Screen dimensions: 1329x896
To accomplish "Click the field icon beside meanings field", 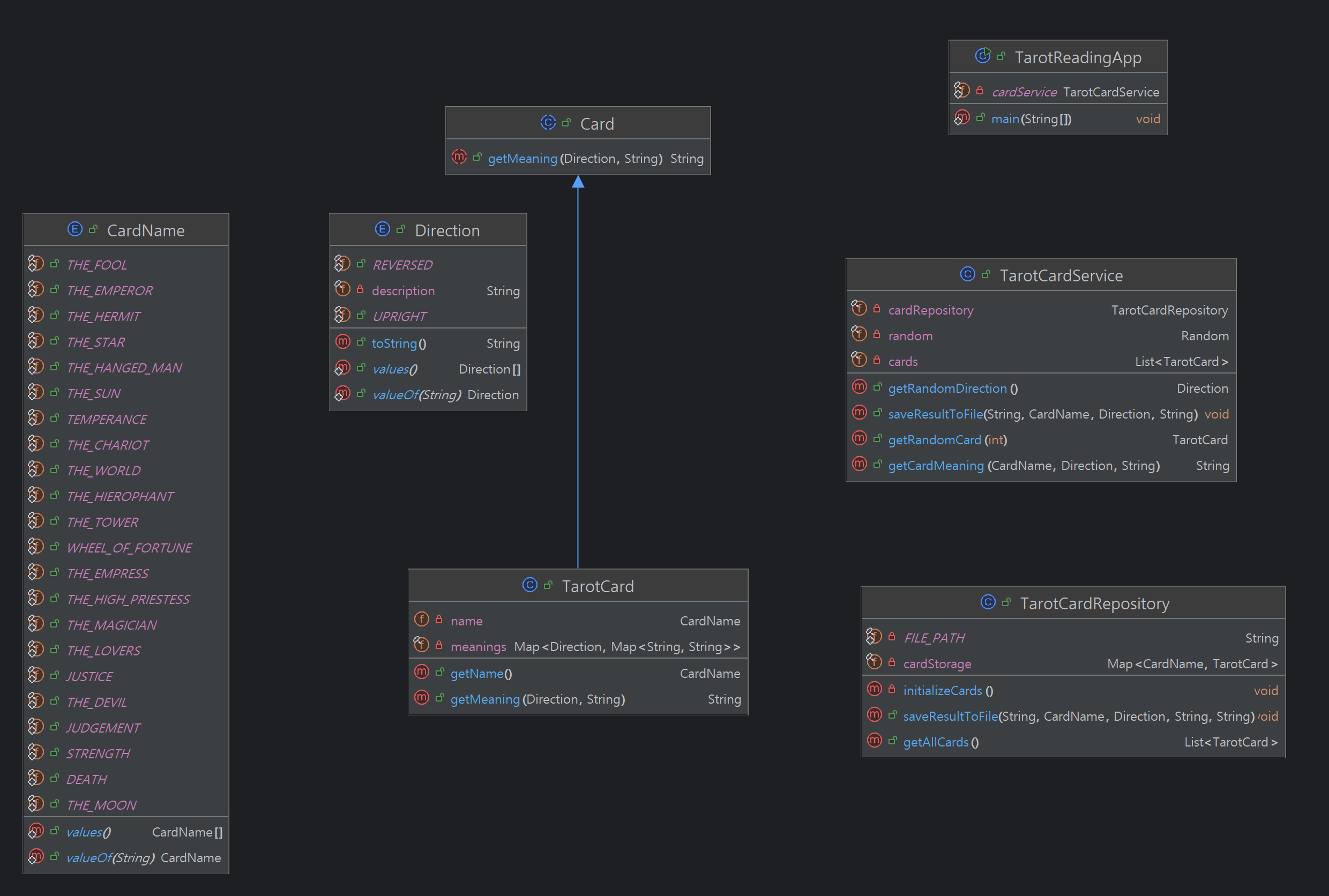I will (421, 645).
